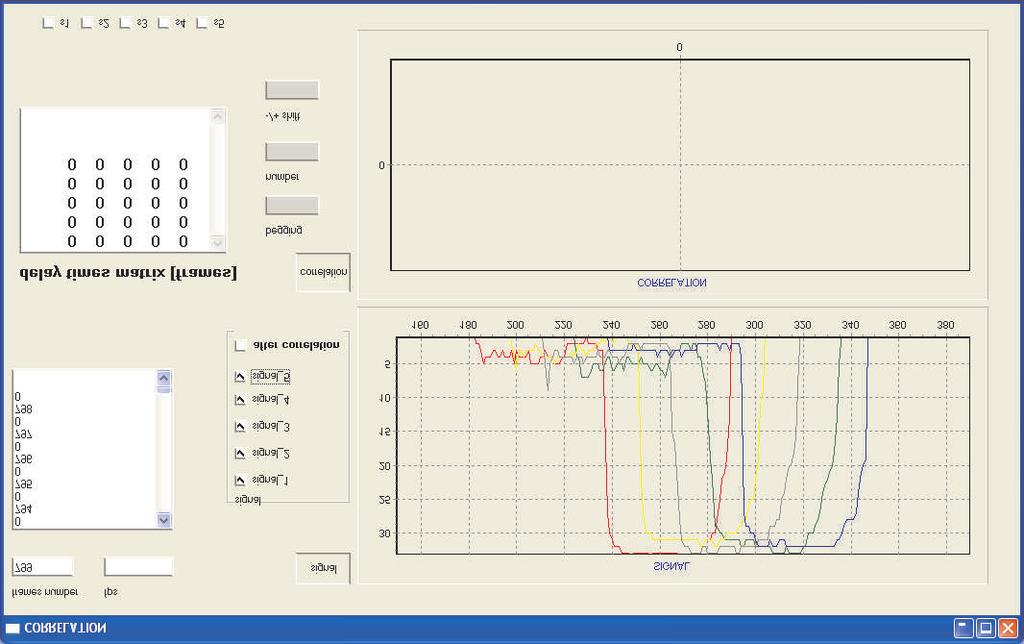Click the 300 tick label on signal chart
The image size is (1024, 644).
click(754, 325)
